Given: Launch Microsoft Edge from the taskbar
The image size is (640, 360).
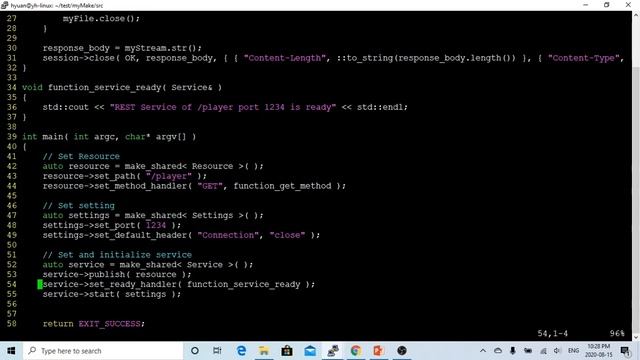Looking at the screenshot, I should tap(241, 351).
